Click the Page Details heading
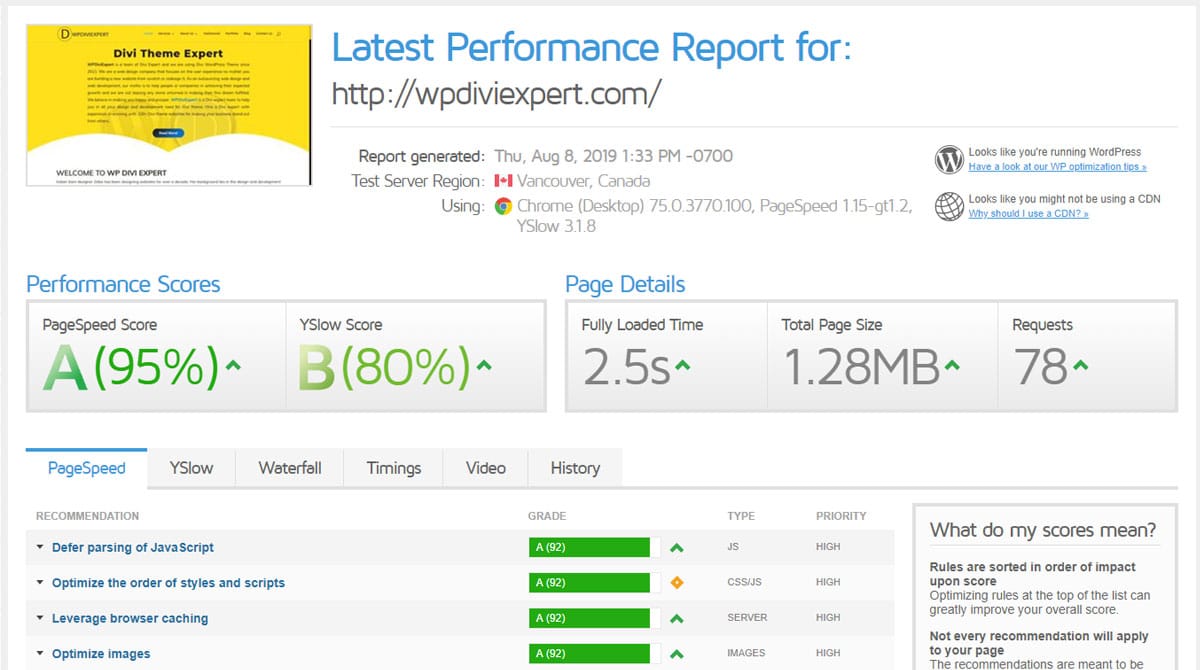1200x670 pixels. click(x=625, y=284)
